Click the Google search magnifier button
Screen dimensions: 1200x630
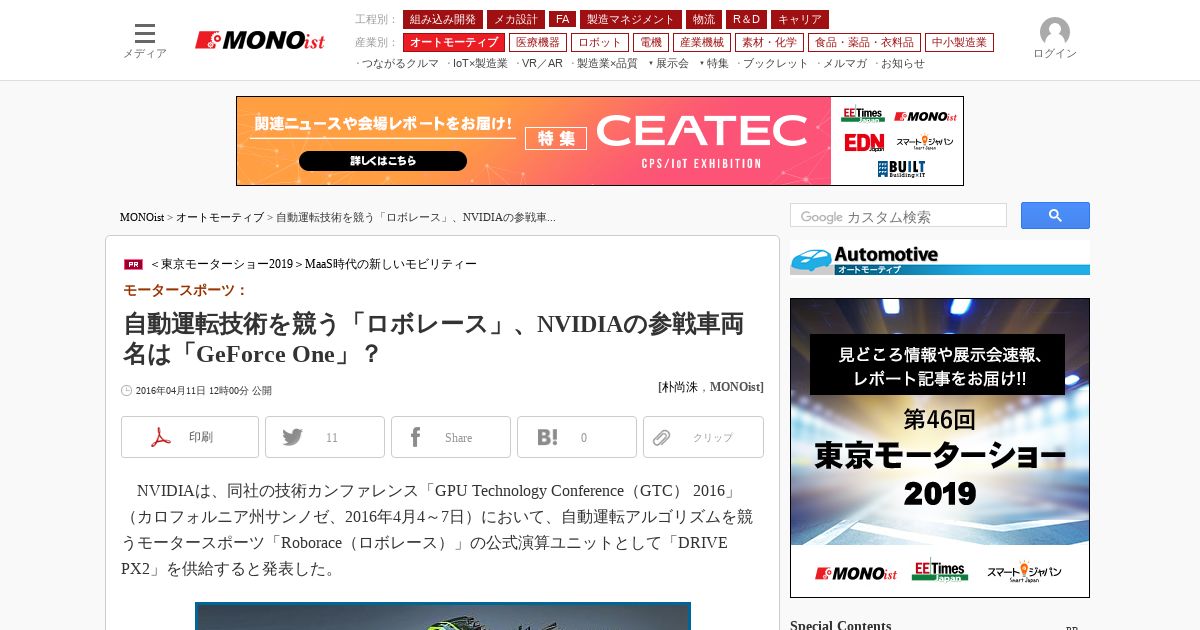point(1055,215)
